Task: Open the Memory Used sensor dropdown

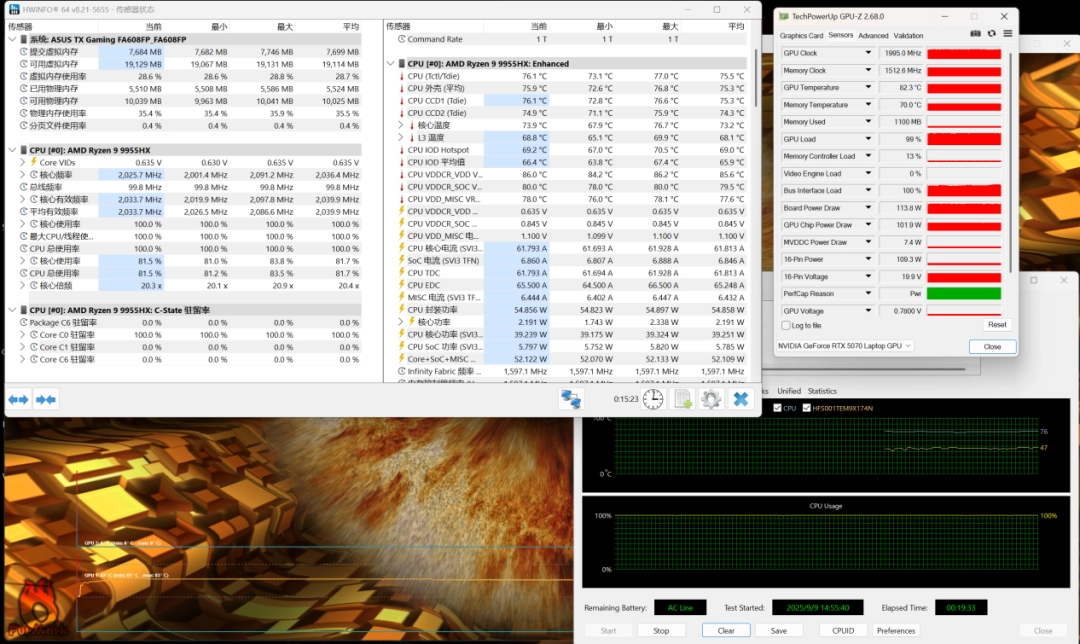Action: [x=868, y=122]
